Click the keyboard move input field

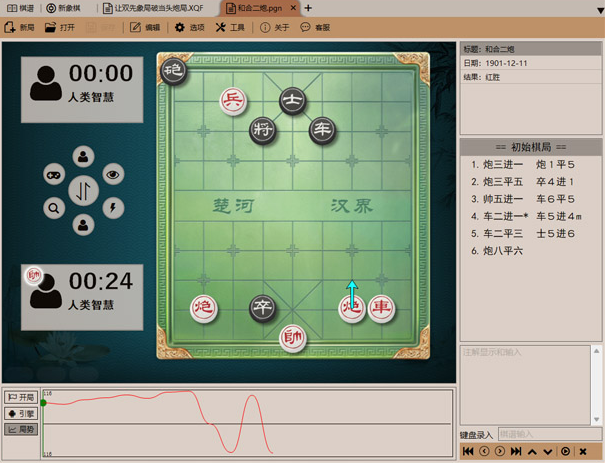535,434
